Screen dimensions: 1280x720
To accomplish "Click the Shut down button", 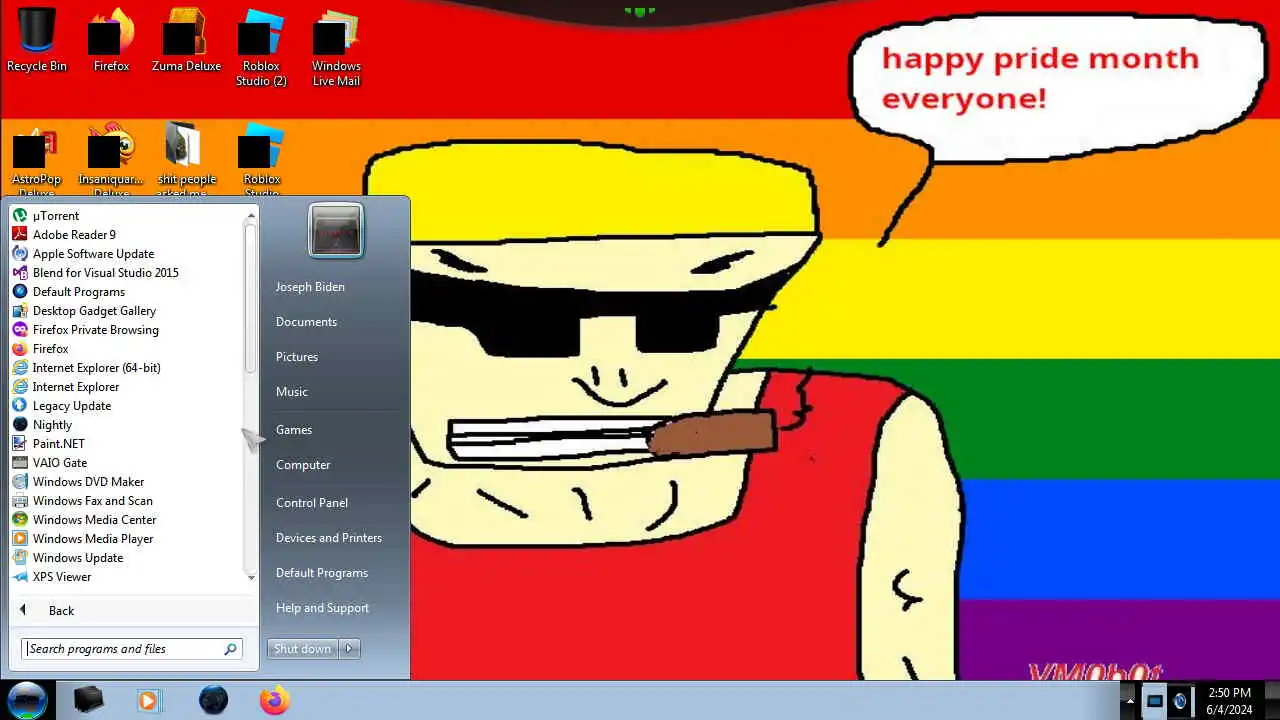I will (x=303, y=649).
